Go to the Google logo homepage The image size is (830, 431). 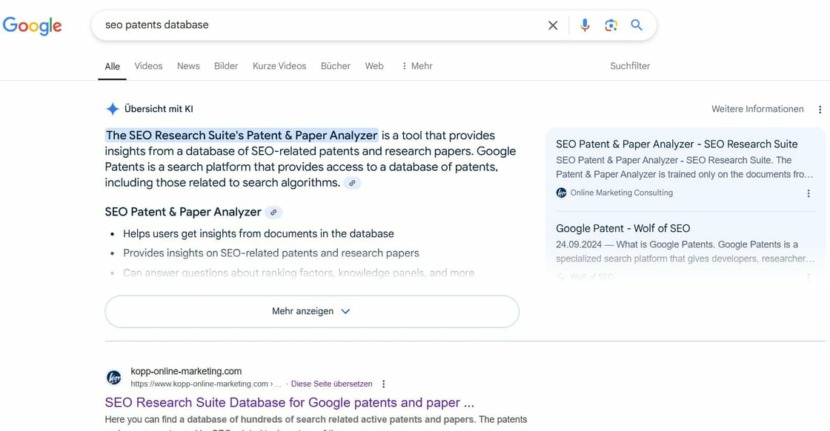click(x=32, y=25)
